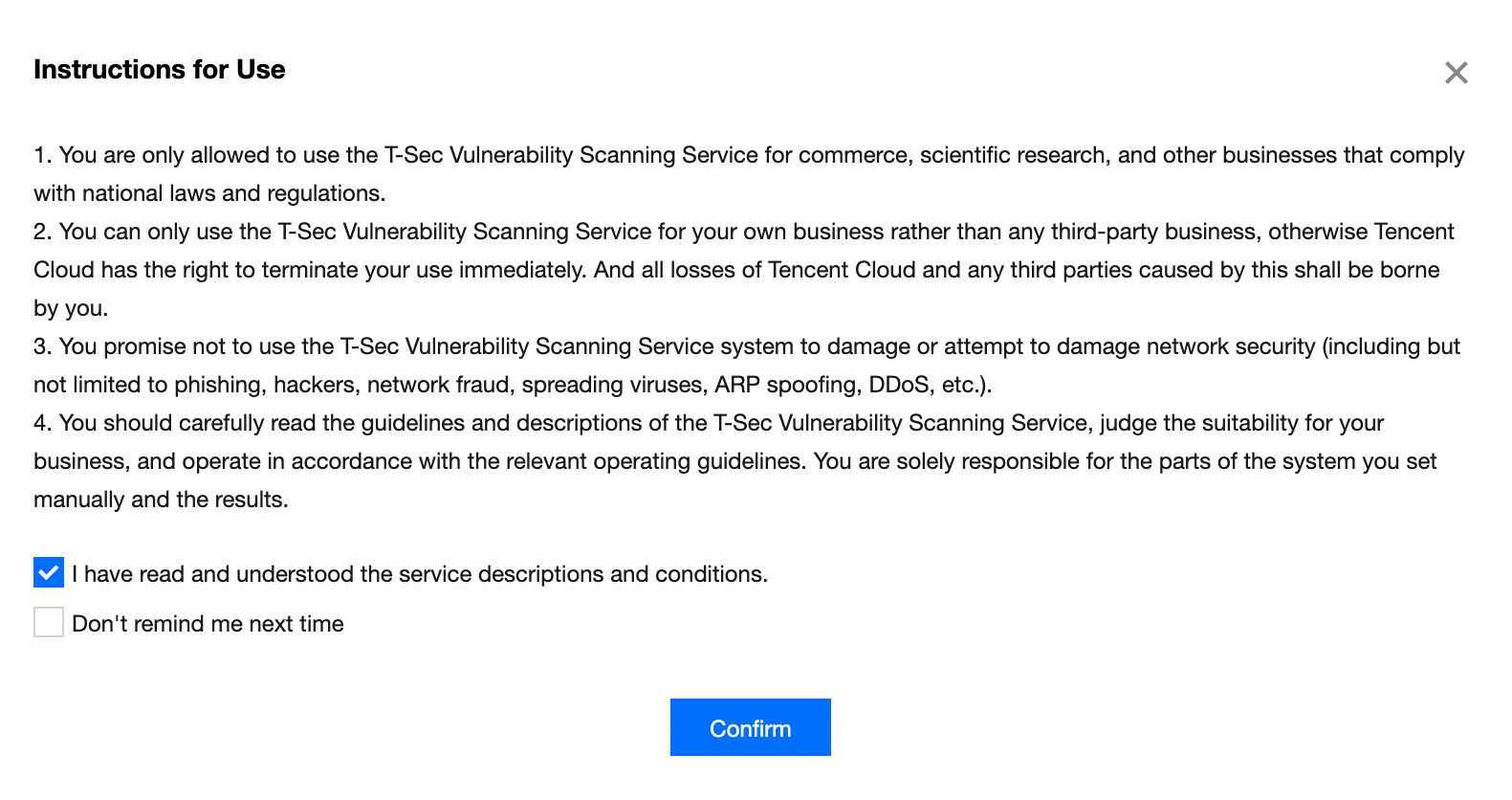Image resolution: width=1512 pixels, height=800 pixels.
Task: Click the "Don't remind me next time" label
Action: tap(208, 624)
